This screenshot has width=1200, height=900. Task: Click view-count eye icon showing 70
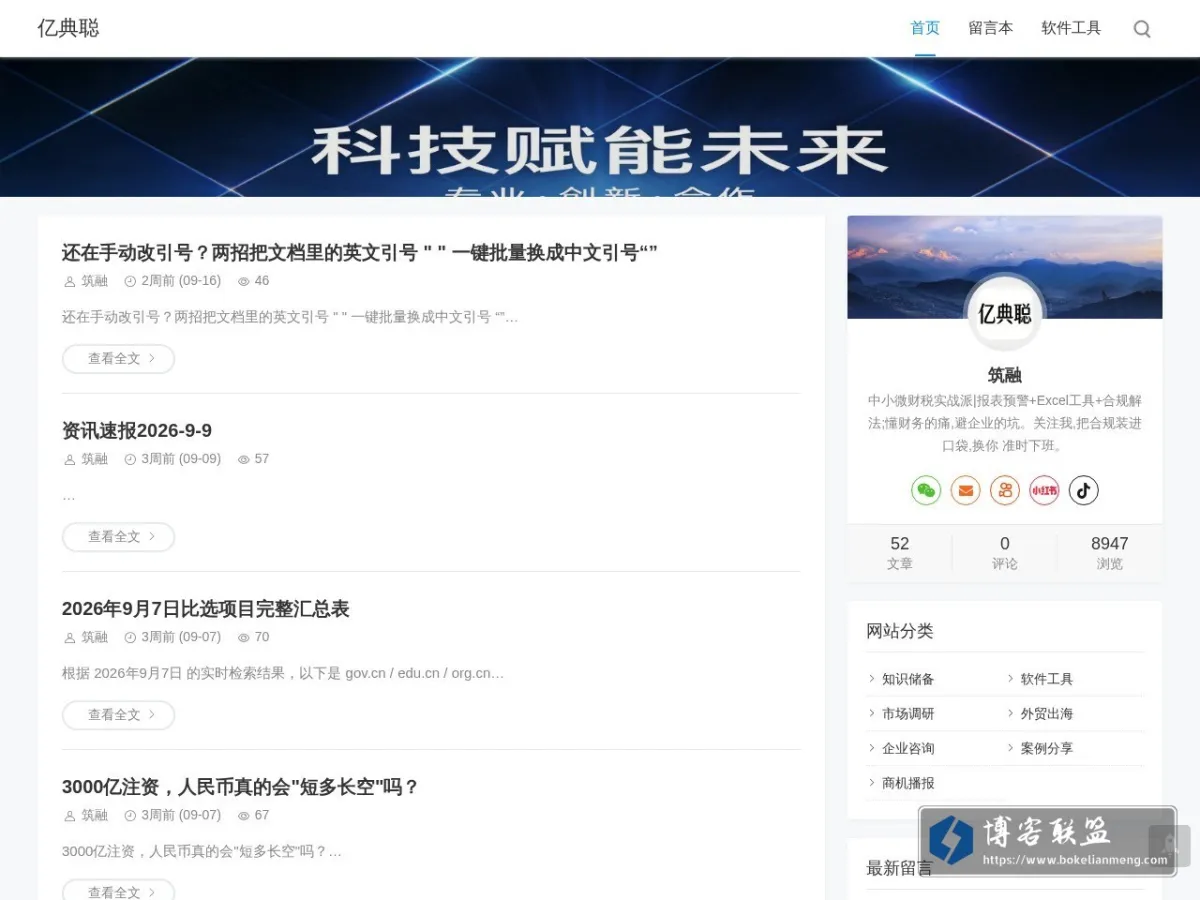(243, 638)
